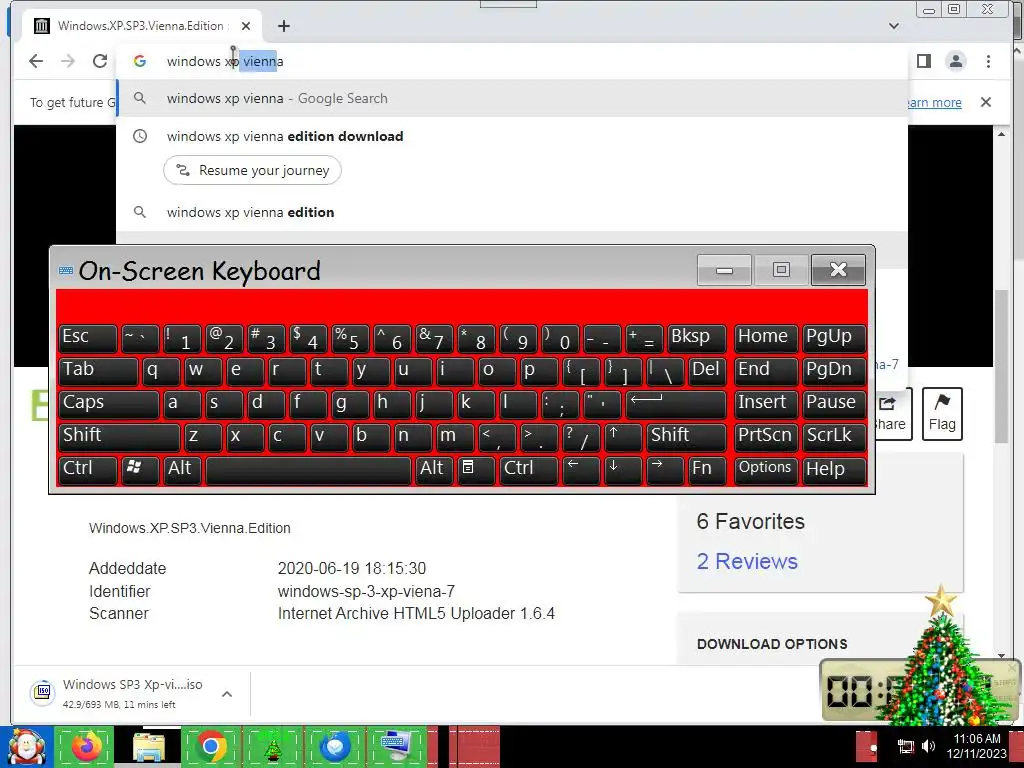Close the Windows.XP.SP3.Vienna.Edition tab

(246, 26)
